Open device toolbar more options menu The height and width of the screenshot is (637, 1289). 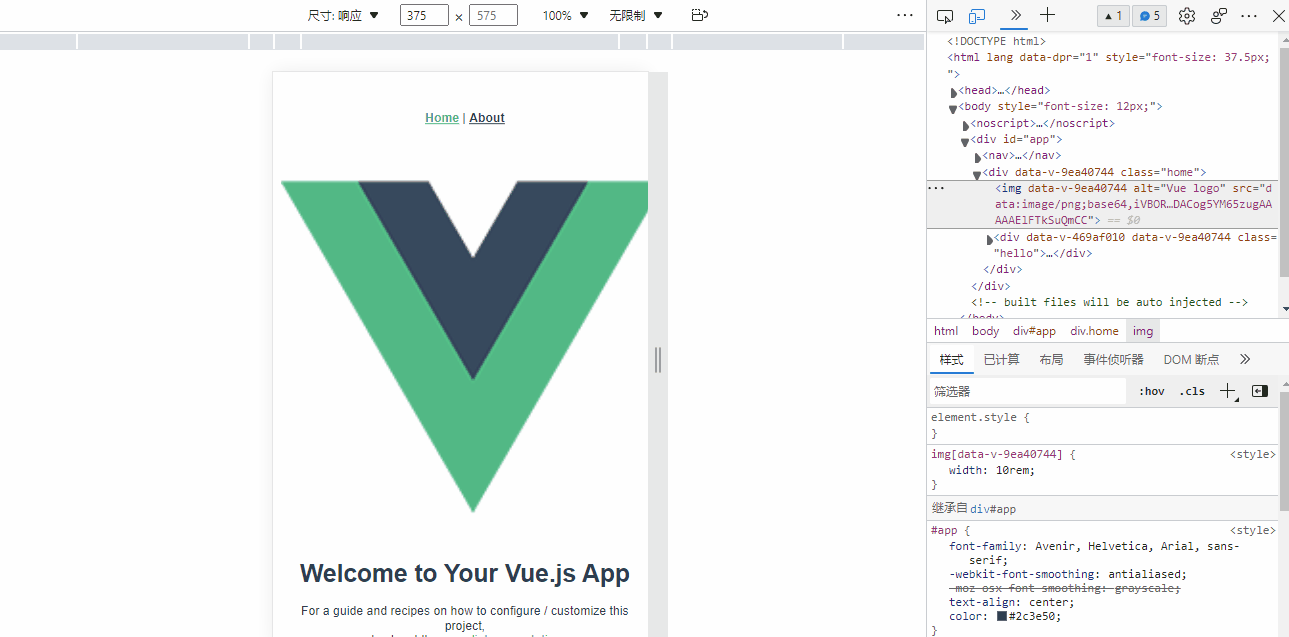905,15
